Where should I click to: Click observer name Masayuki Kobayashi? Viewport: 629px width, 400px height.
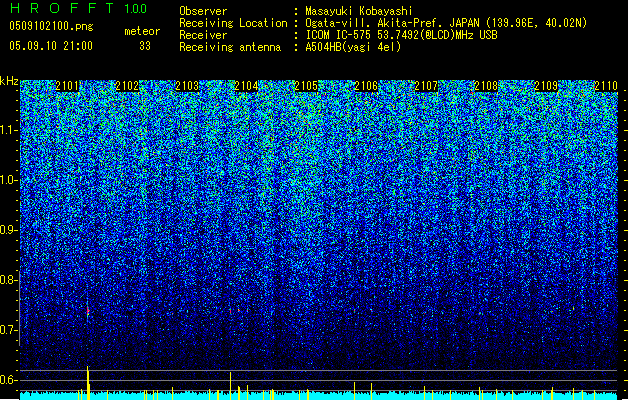click(x=359, y=11)
